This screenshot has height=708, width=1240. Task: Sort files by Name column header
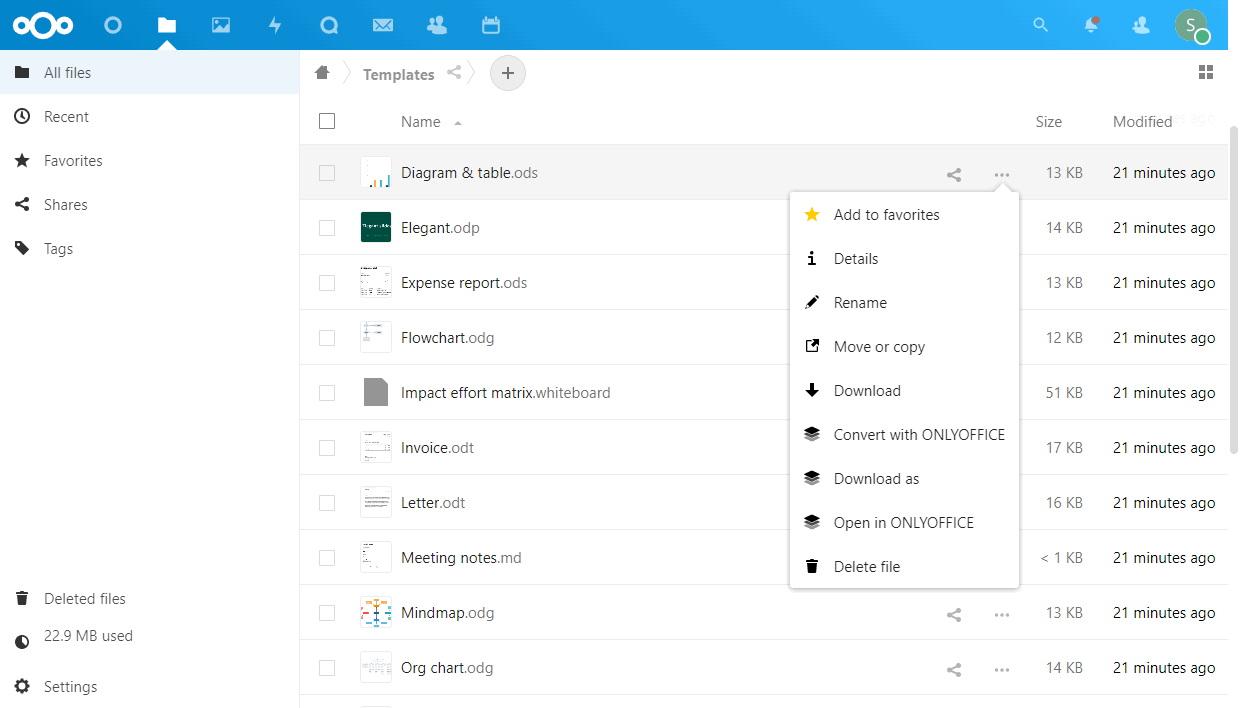click(x=421, y=122)
